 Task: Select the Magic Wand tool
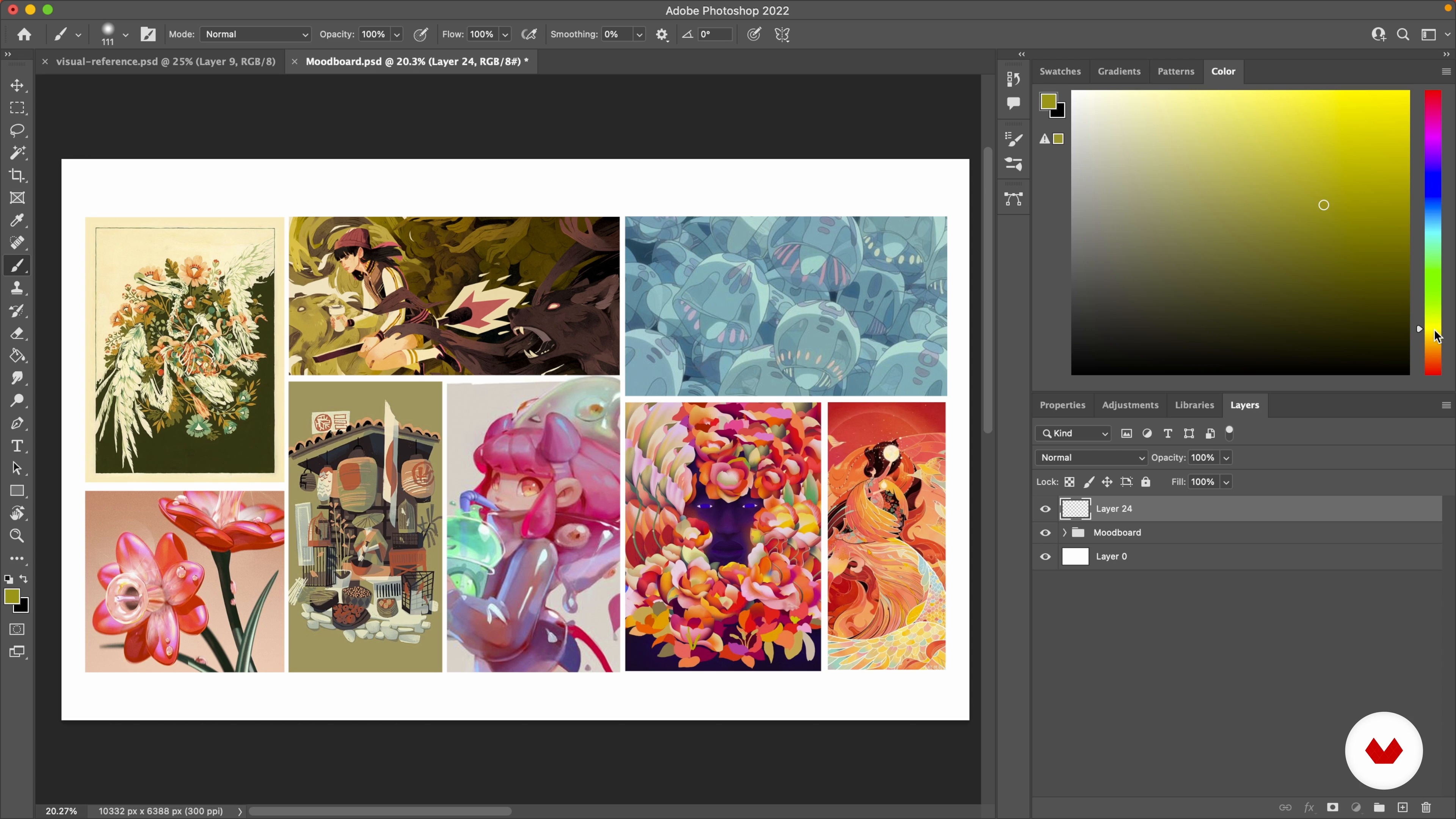coord(17,152)
